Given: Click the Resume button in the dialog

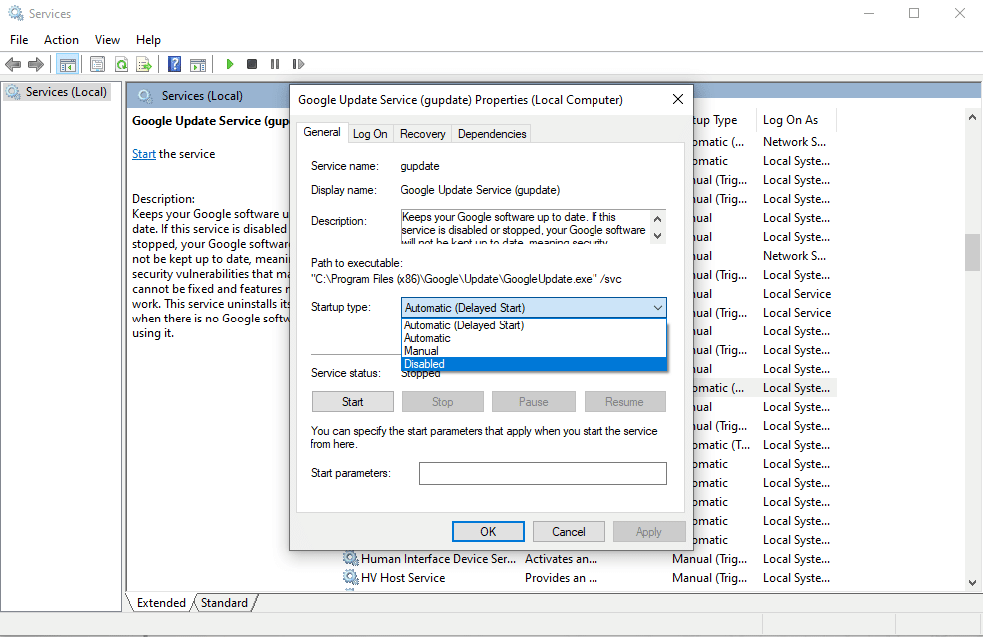Looking at the screenshot, I should click(x=624, y=402).
